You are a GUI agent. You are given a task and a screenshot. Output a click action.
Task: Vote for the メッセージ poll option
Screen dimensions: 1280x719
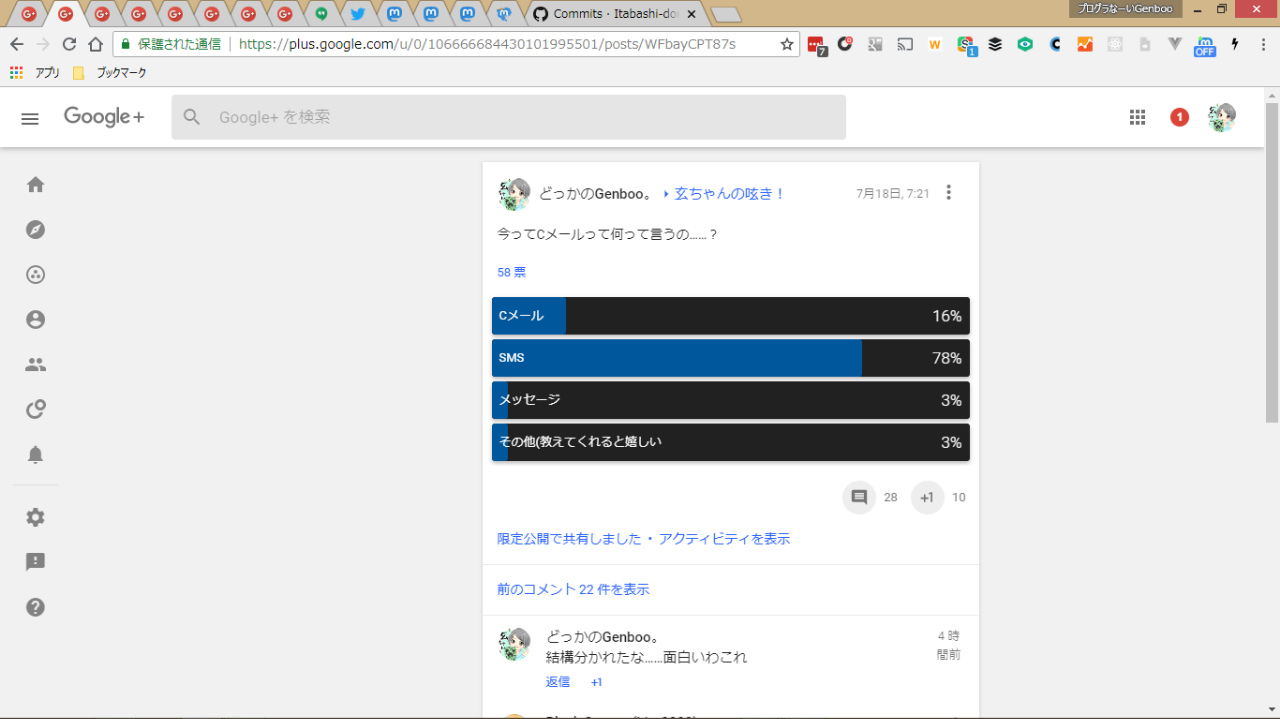pyautogui.click(x=730, y=400)
